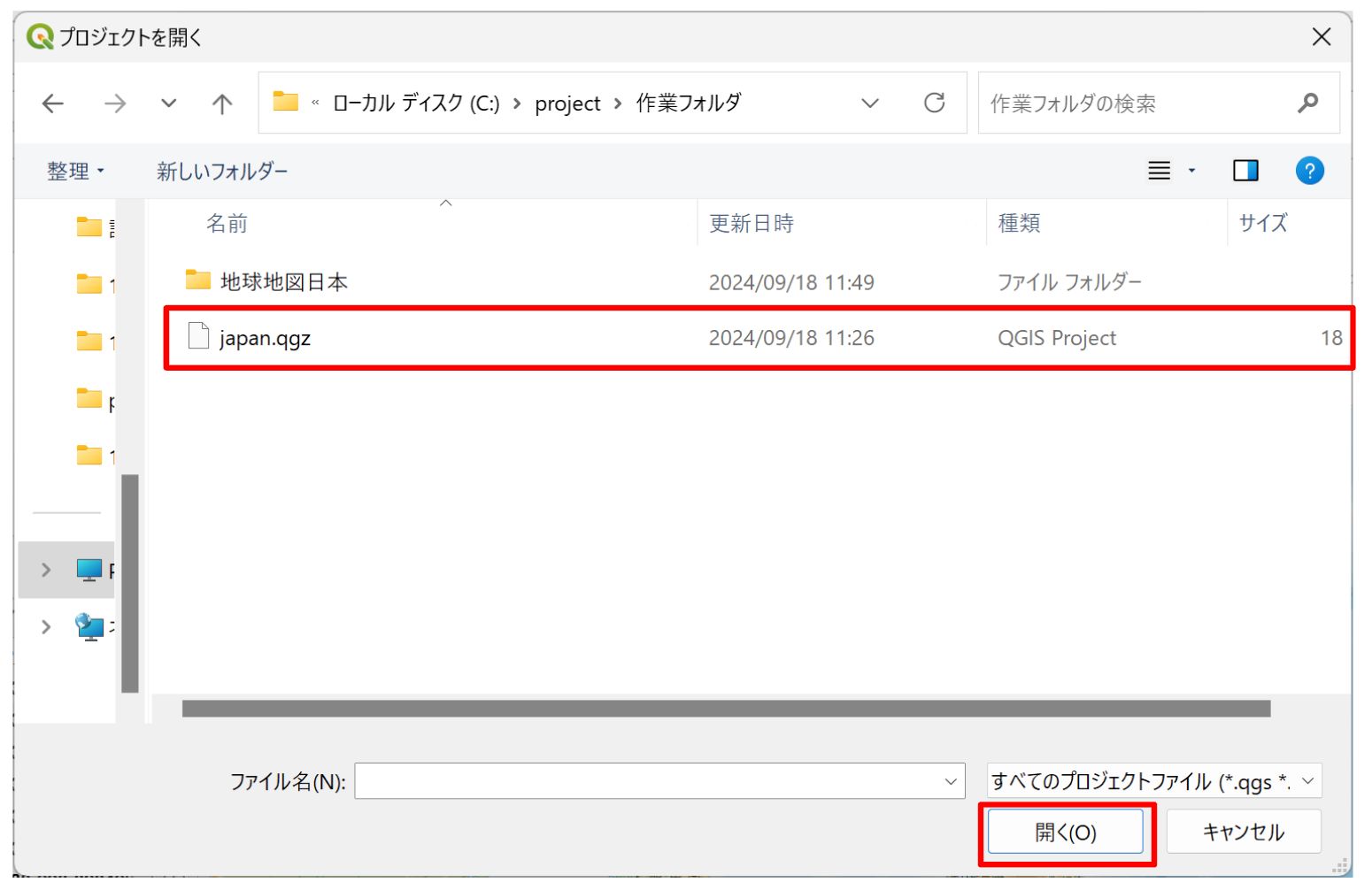Screen dimensions: 1372x890
Task: Select the japan.qgz file name
Action: (x=265, y=338)
